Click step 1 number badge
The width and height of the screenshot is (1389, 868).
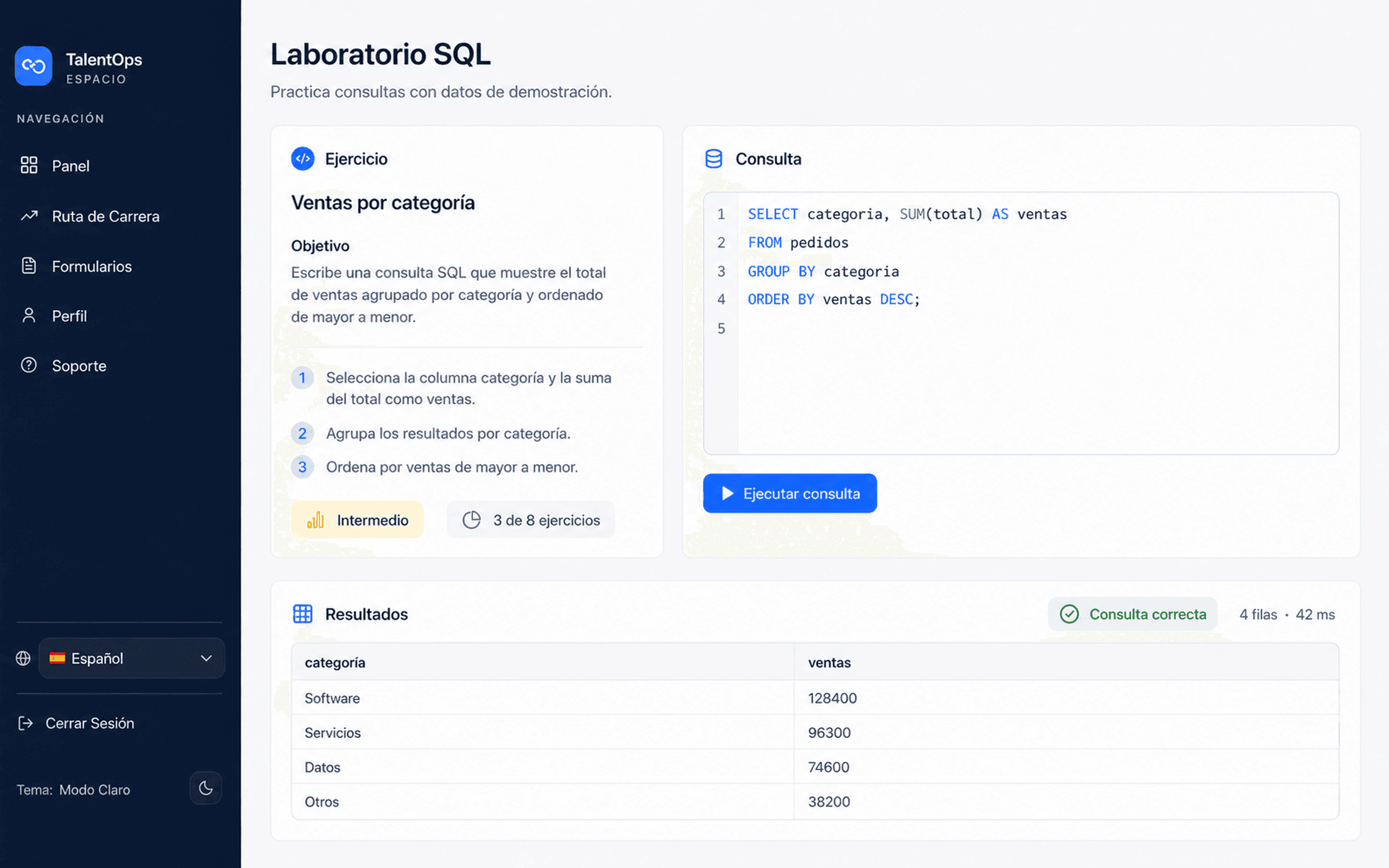pyautogui.click(x=302, y=378)
